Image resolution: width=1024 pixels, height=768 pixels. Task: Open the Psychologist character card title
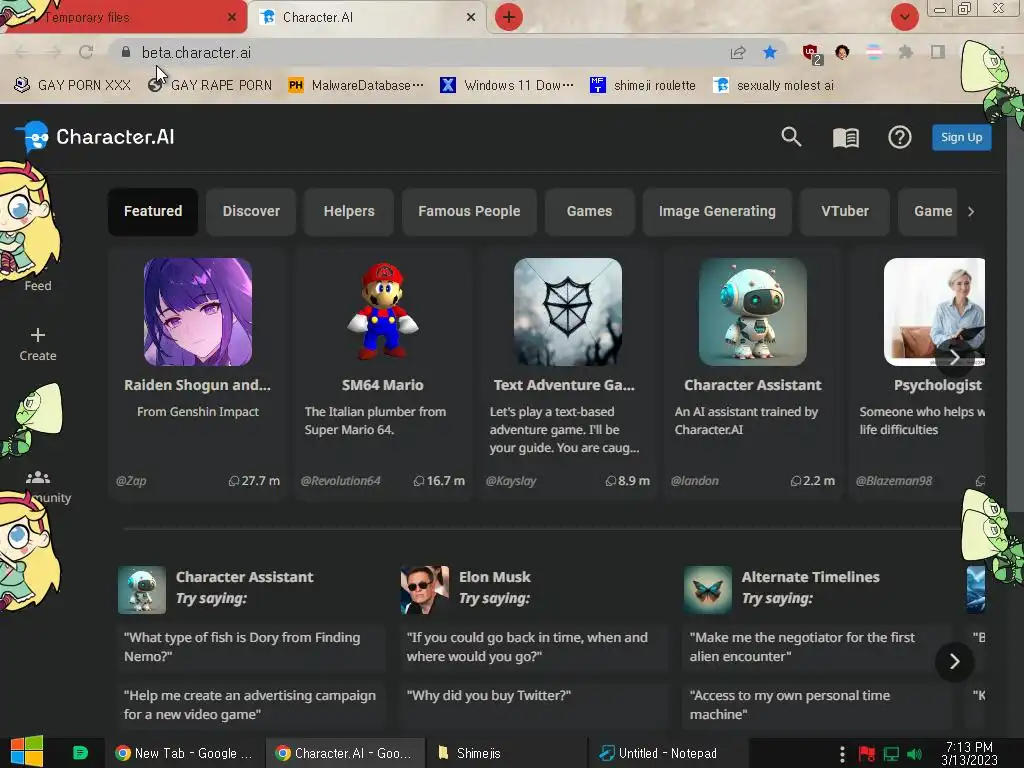point(937,385)
